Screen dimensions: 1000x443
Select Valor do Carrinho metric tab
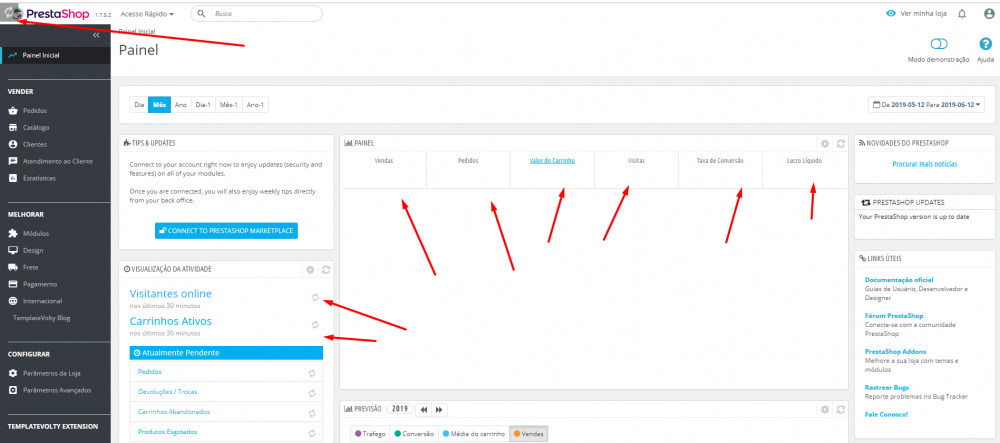coord(552,170)
